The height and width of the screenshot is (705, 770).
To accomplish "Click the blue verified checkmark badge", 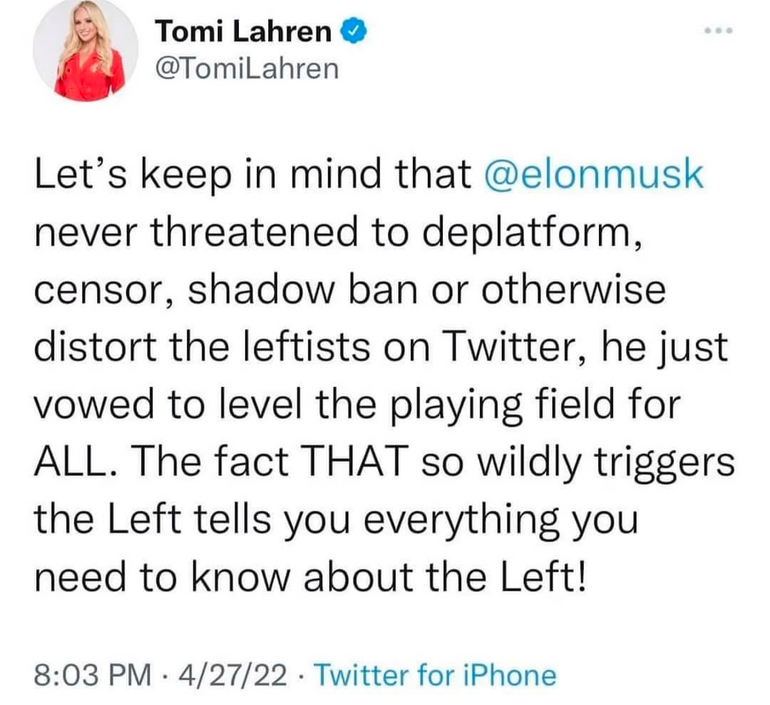I will pos(349,31).
